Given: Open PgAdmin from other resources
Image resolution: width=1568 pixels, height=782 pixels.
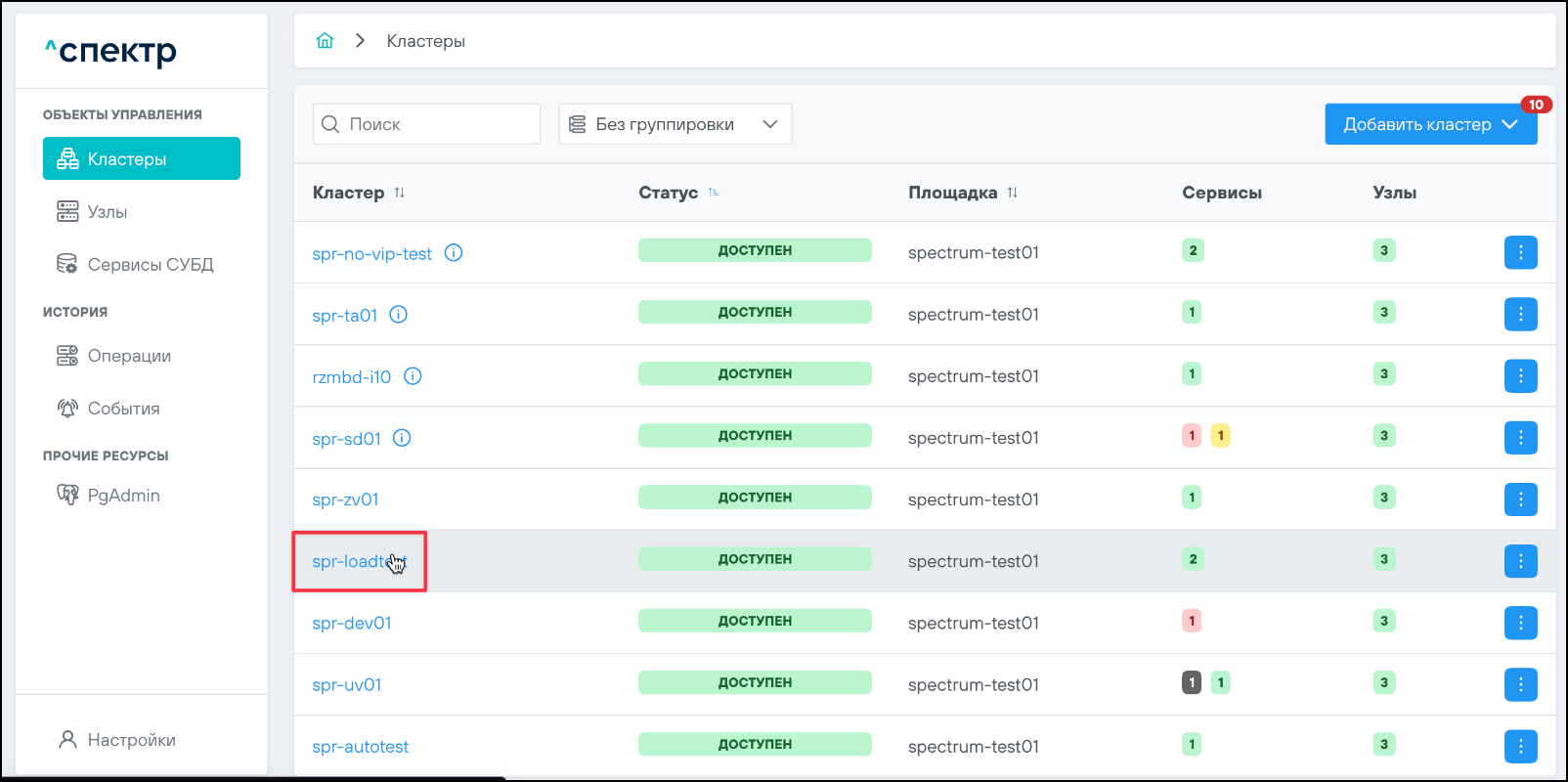Looking at the screenshot, I should click(x=123, y=496).
